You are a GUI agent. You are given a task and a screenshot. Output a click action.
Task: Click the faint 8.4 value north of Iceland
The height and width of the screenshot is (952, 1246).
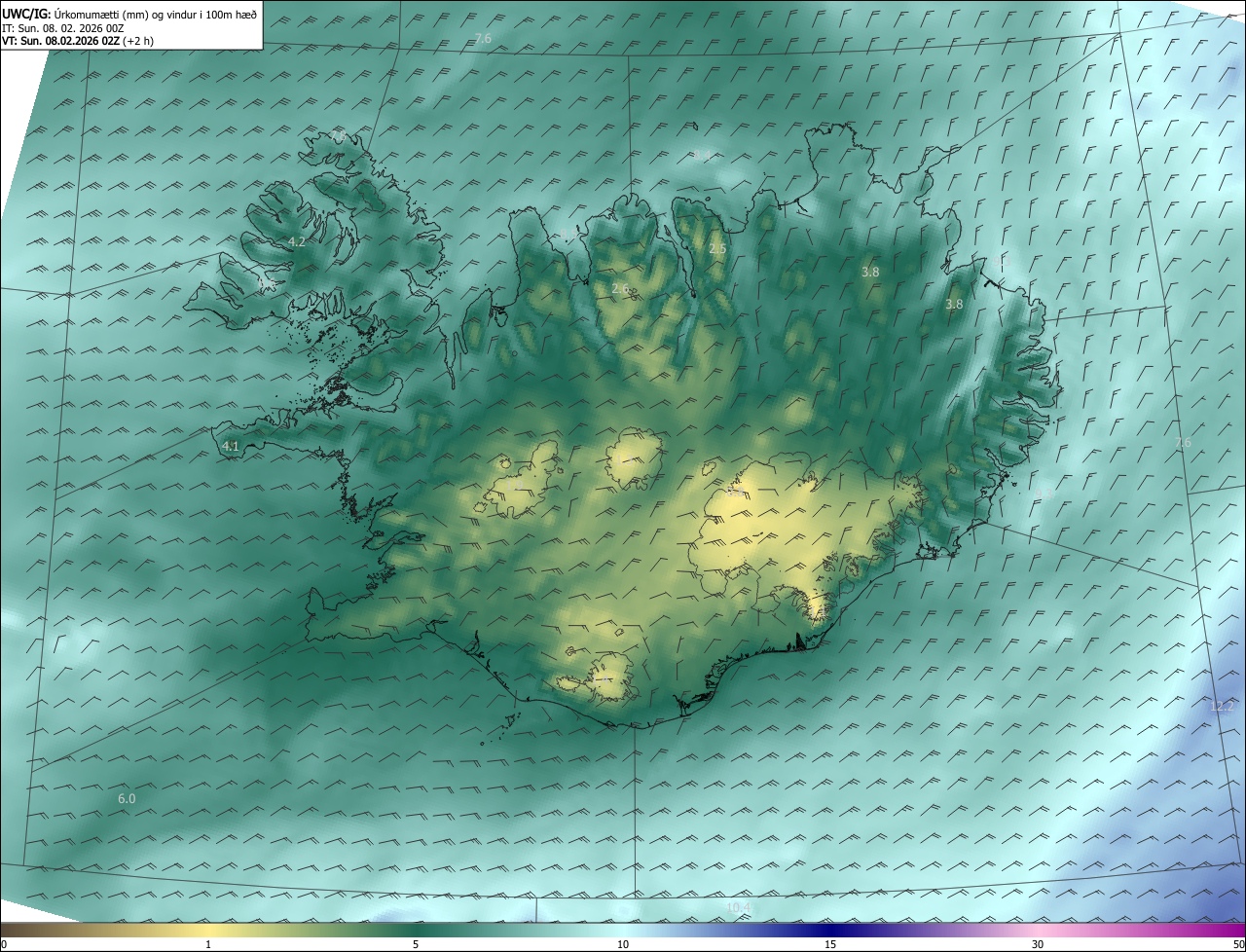coord(702,157)
